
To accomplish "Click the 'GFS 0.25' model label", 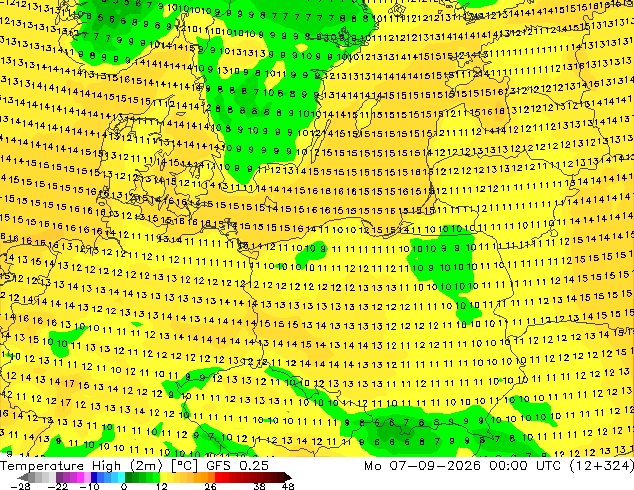I will point(237,466).
